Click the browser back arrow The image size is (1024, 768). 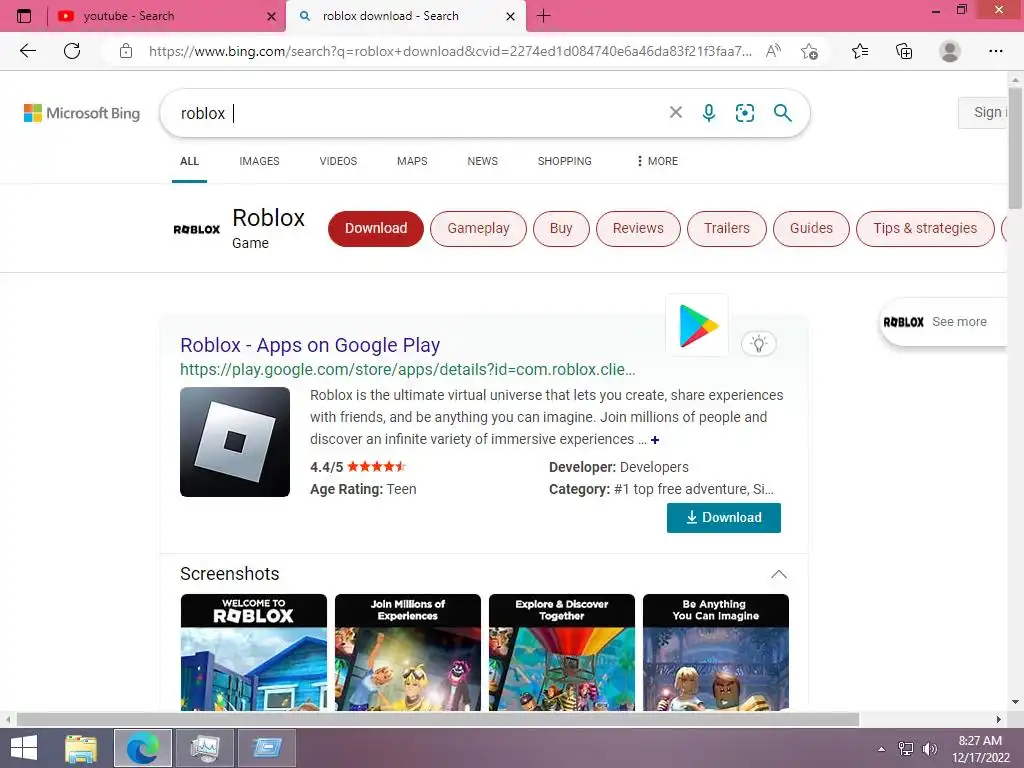[x=27, y=51]
